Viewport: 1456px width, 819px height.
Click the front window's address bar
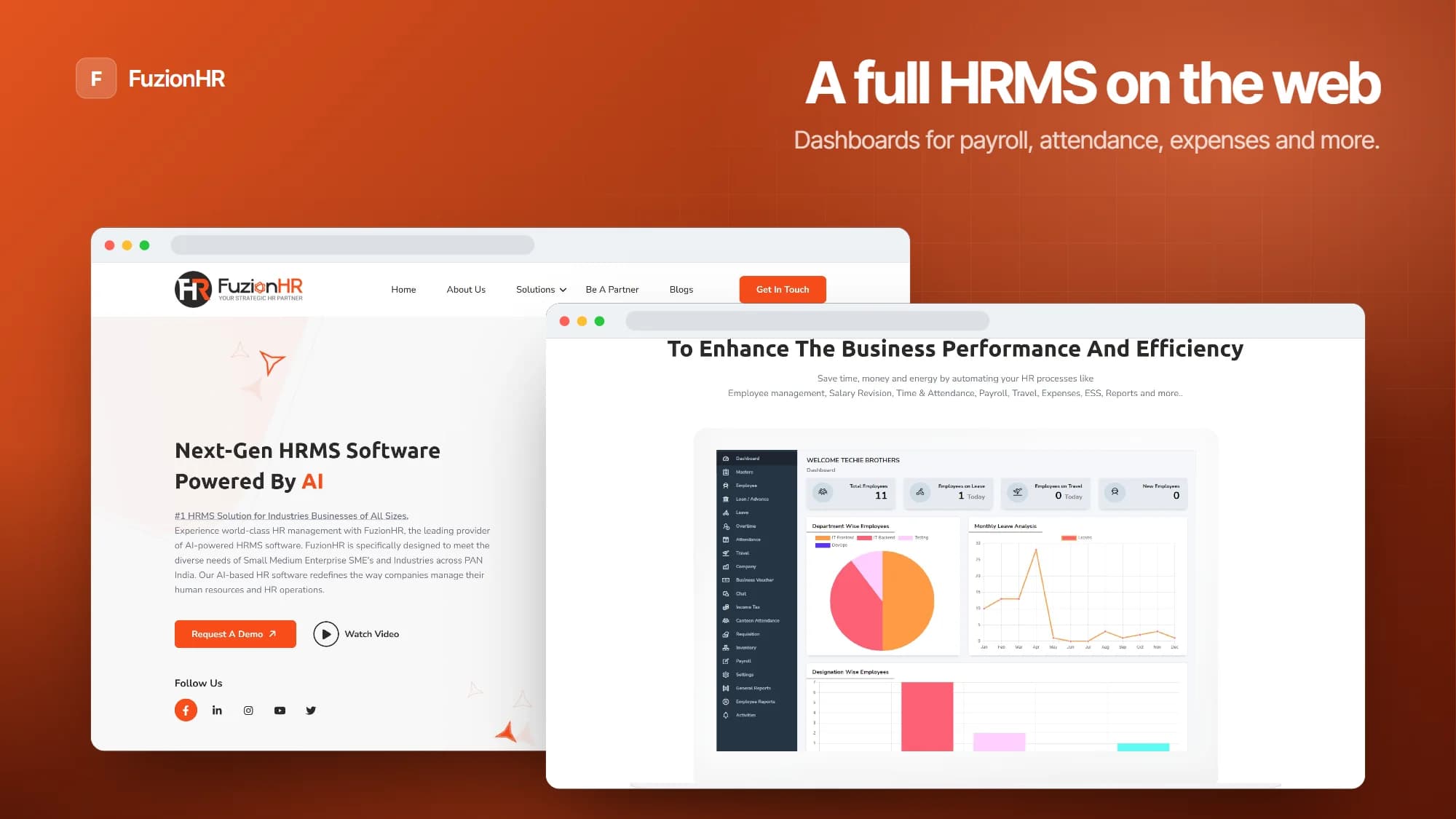(x=807, y=321)
